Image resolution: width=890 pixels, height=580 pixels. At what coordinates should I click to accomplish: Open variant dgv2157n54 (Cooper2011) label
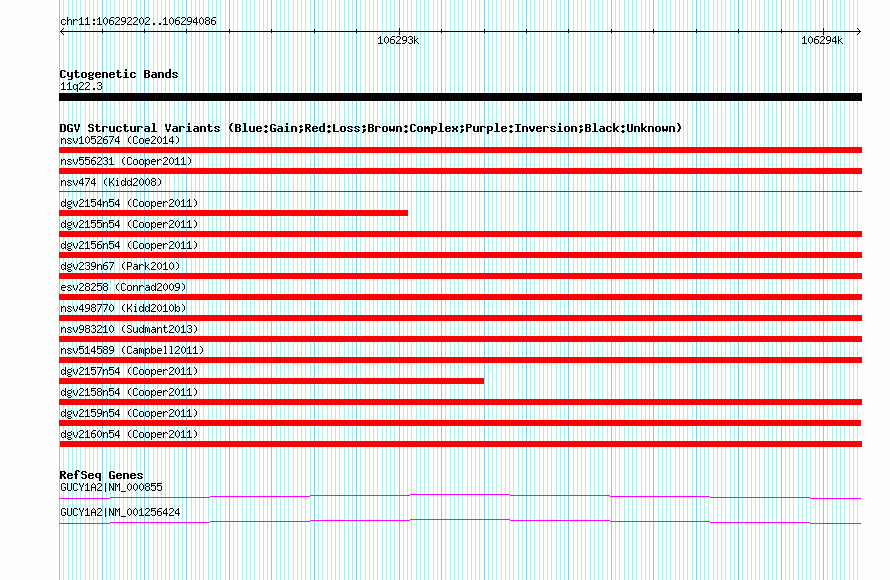coord(129,371)
